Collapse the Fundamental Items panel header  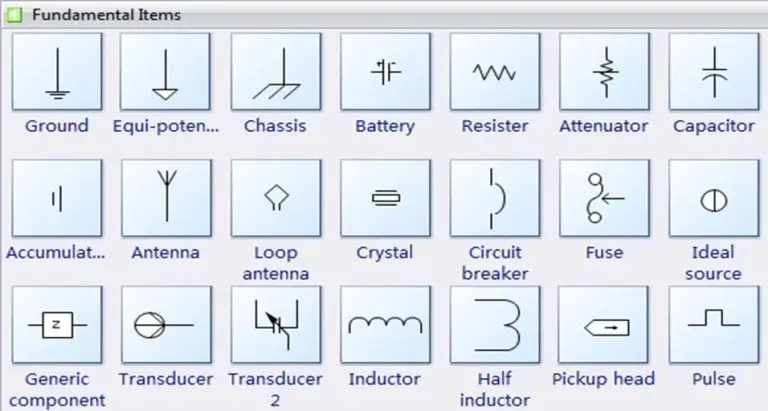tap(384, 15)
